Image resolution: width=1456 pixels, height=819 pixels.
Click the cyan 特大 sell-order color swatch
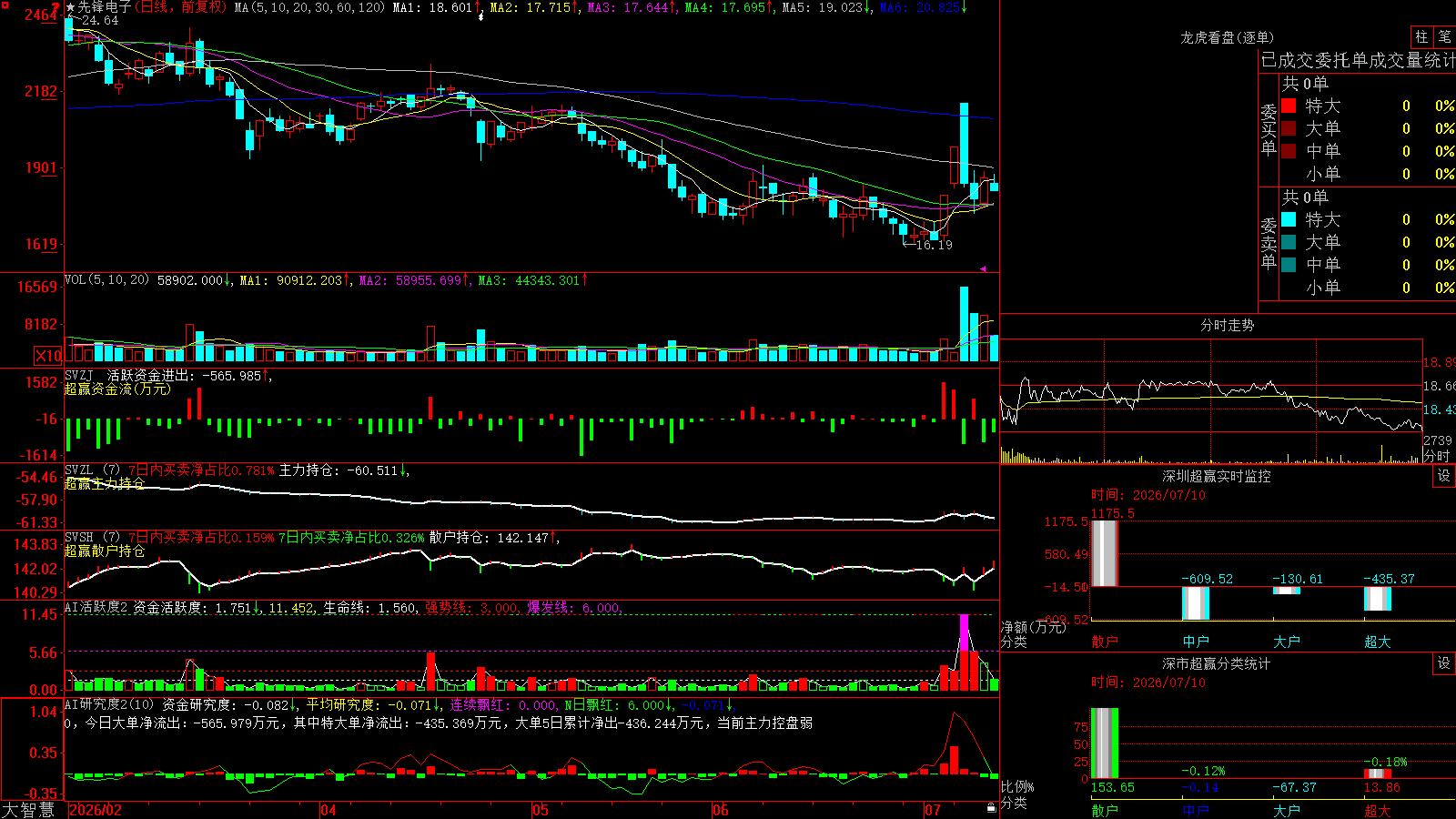pos(1289,219)
